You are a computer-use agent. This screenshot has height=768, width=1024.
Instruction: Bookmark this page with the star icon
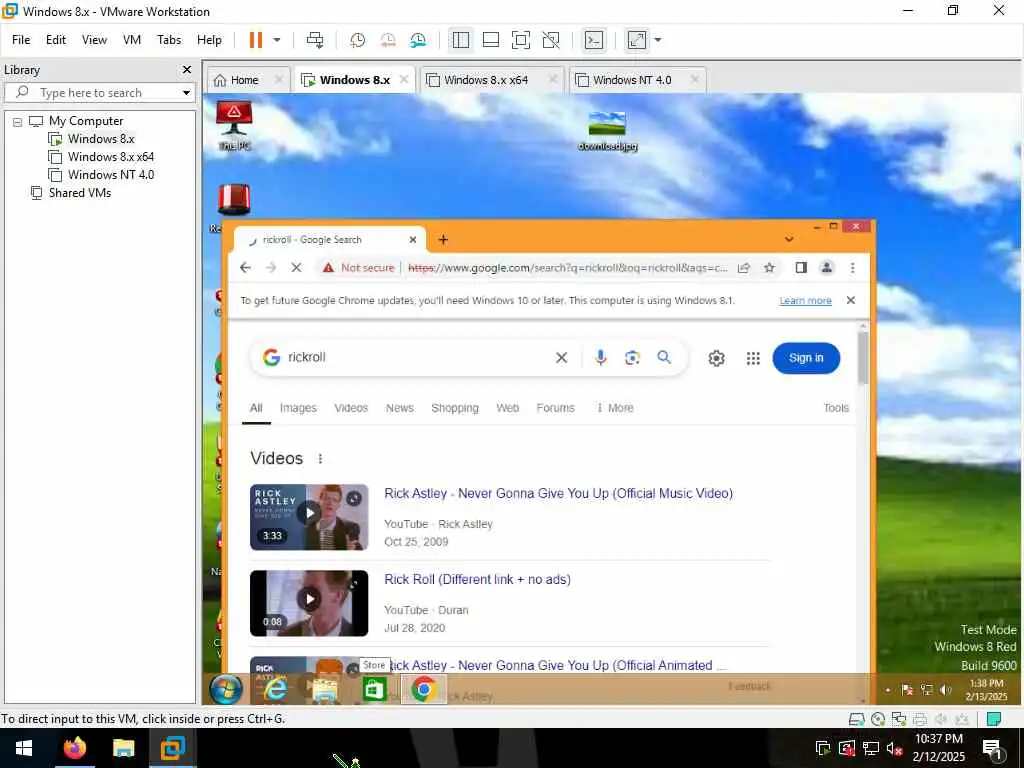pos(769,268)
